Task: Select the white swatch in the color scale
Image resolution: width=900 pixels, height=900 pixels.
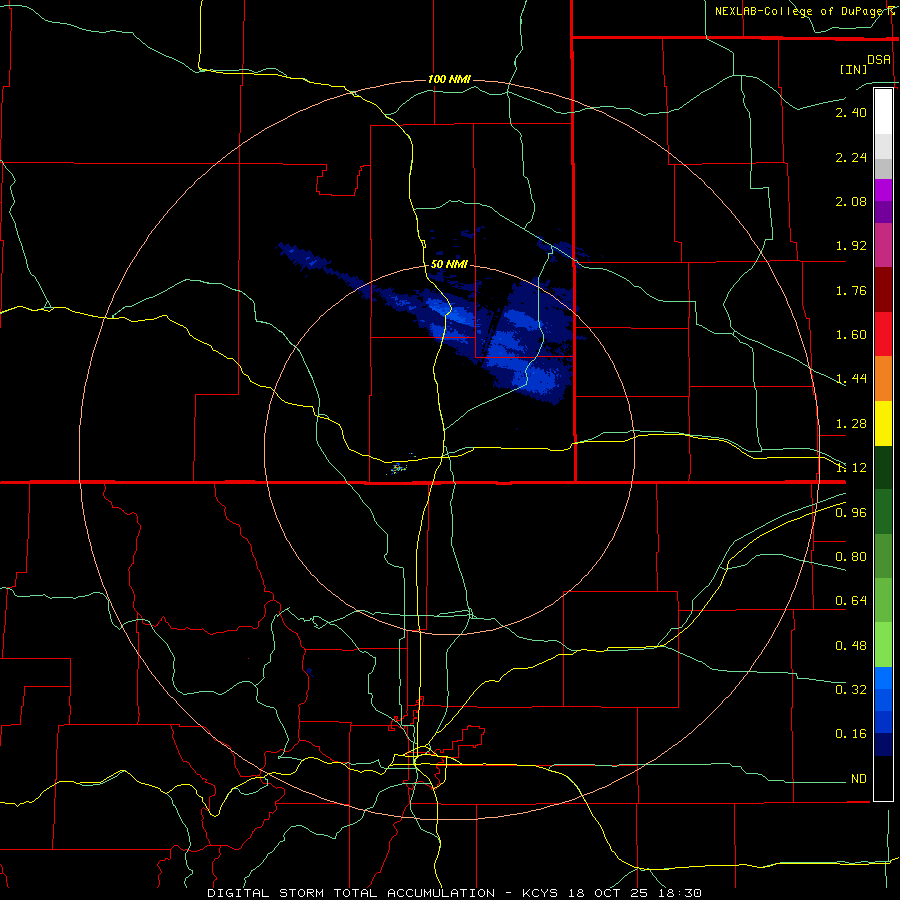Action: pos(883,112)
